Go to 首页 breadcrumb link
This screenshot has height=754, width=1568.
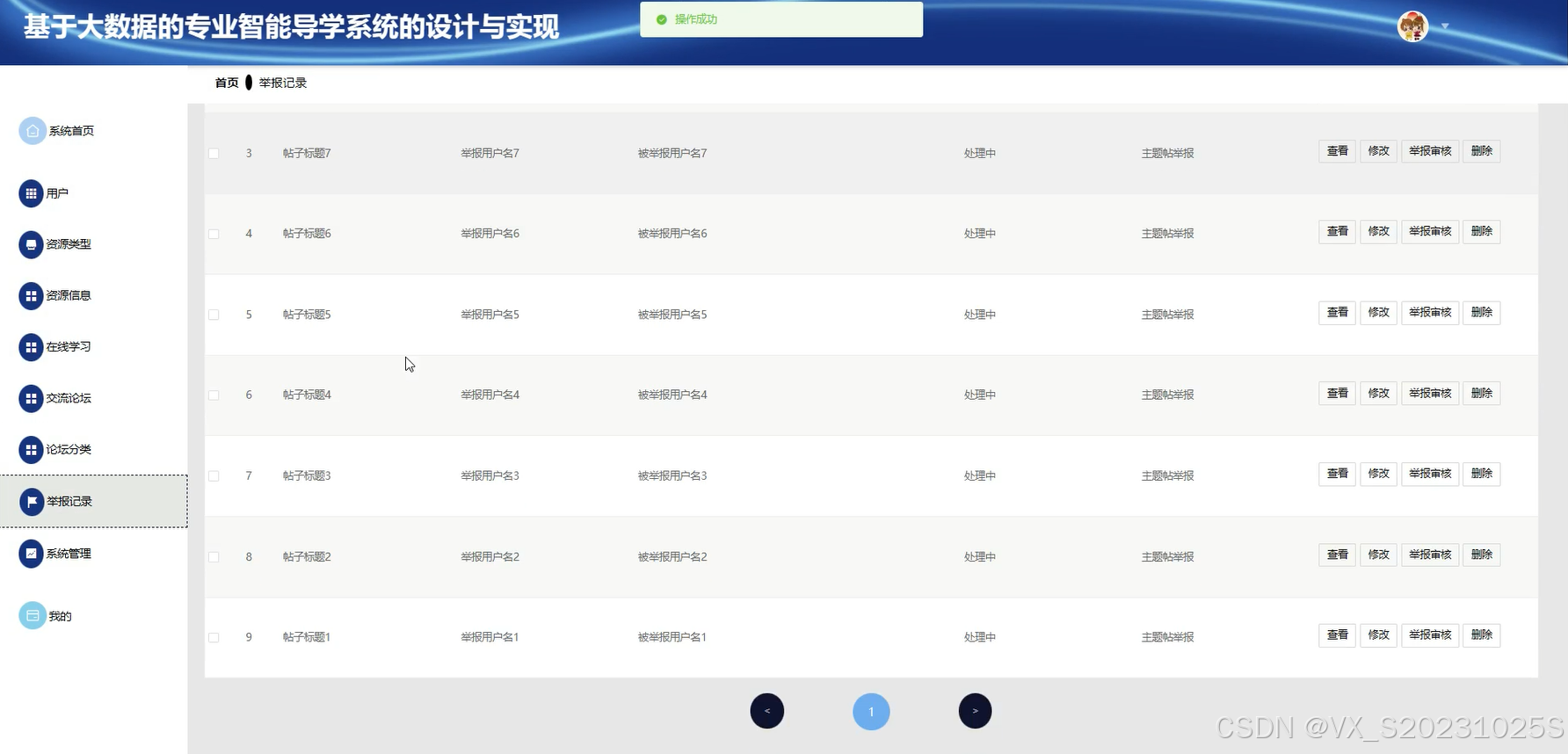tap(227, 83)
